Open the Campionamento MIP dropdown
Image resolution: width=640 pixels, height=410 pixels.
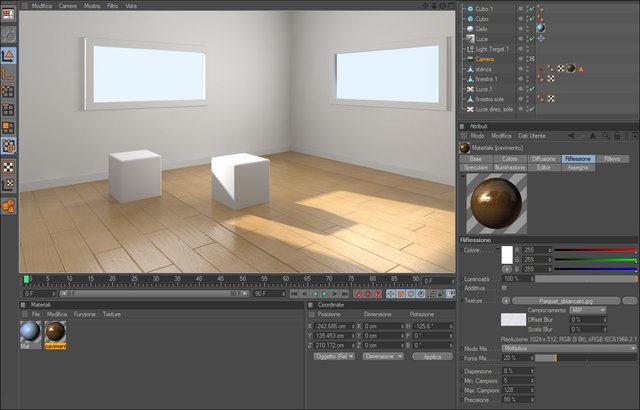(x=587, y=310)
